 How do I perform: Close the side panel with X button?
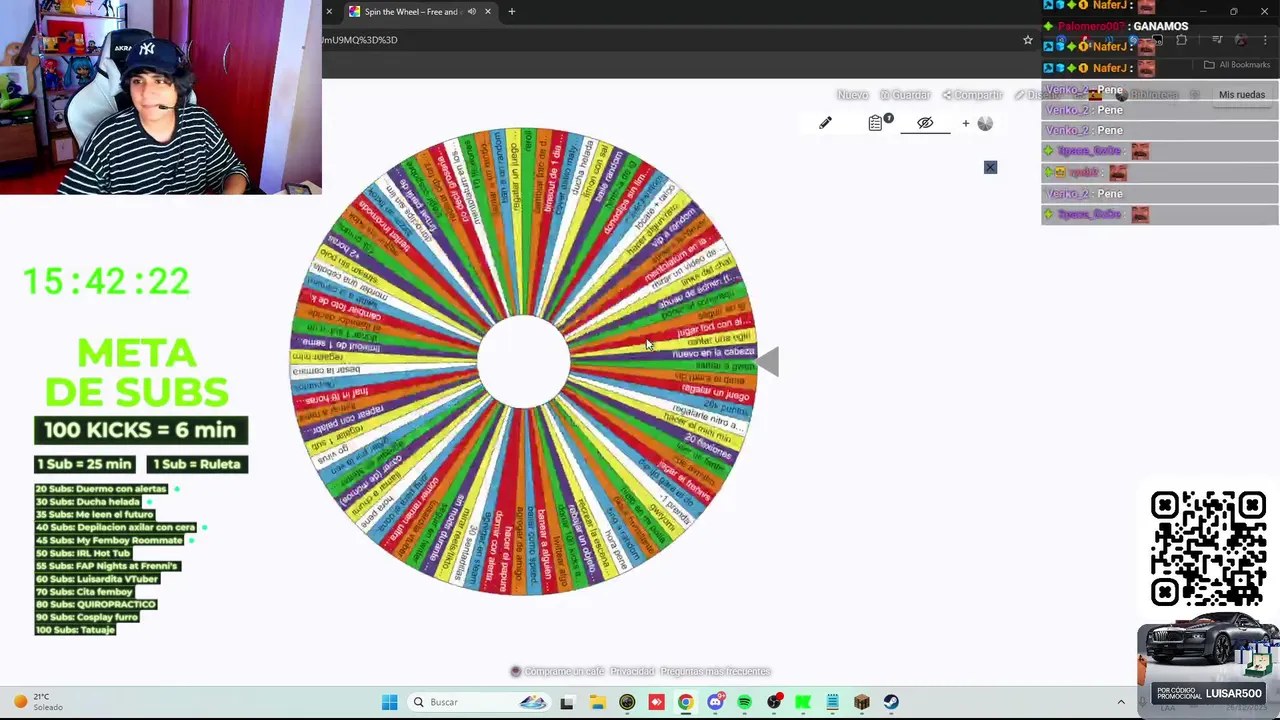click(x=990, y=167)
